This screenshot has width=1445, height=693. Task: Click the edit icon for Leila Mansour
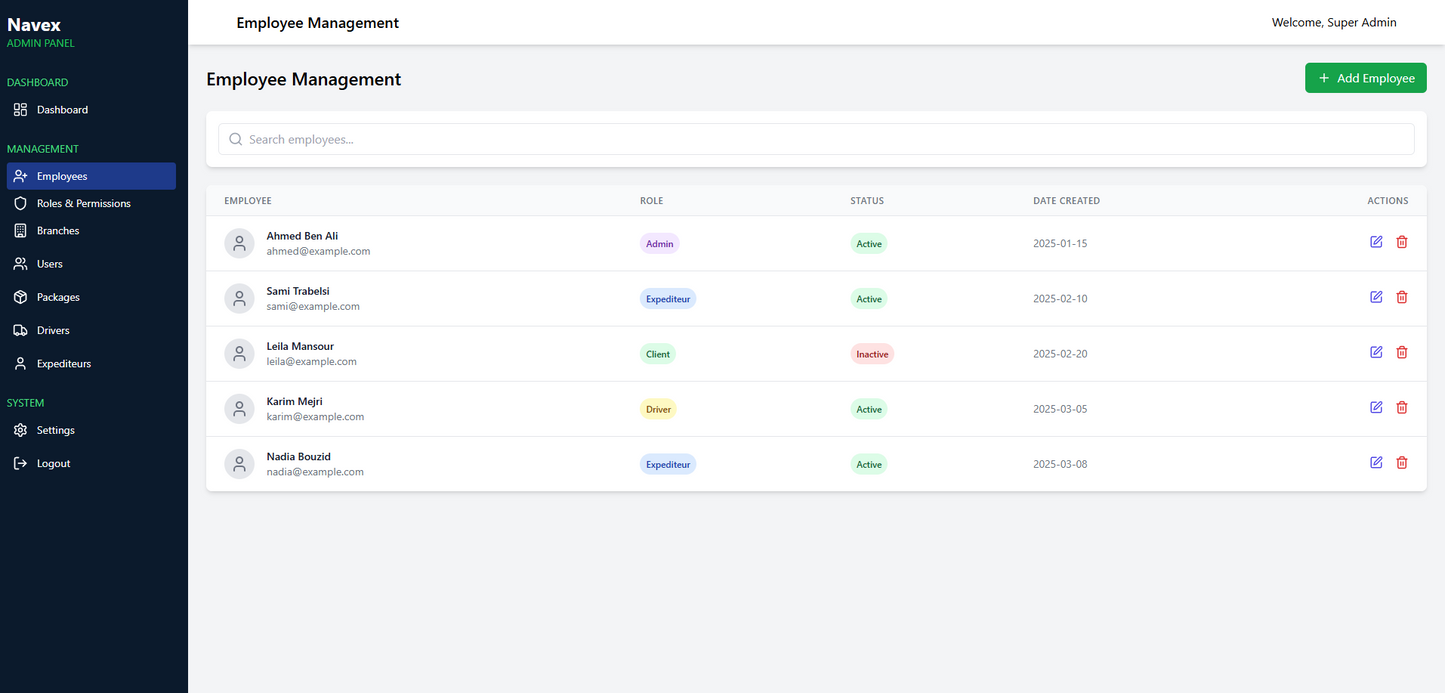[1376, 352]
